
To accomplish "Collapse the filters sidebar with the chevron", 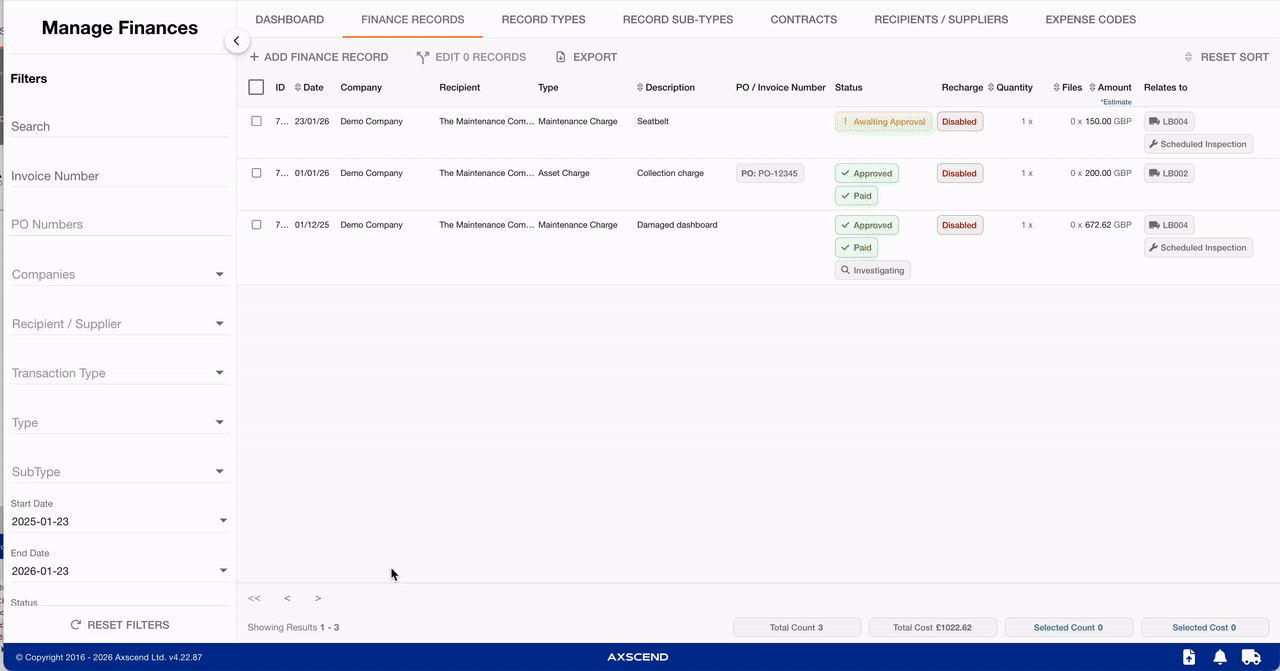I will tap(236, 41).
